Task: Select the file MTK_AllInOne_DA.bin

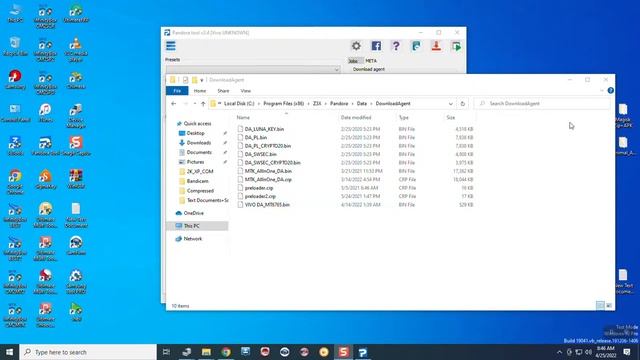Action: 268,171
